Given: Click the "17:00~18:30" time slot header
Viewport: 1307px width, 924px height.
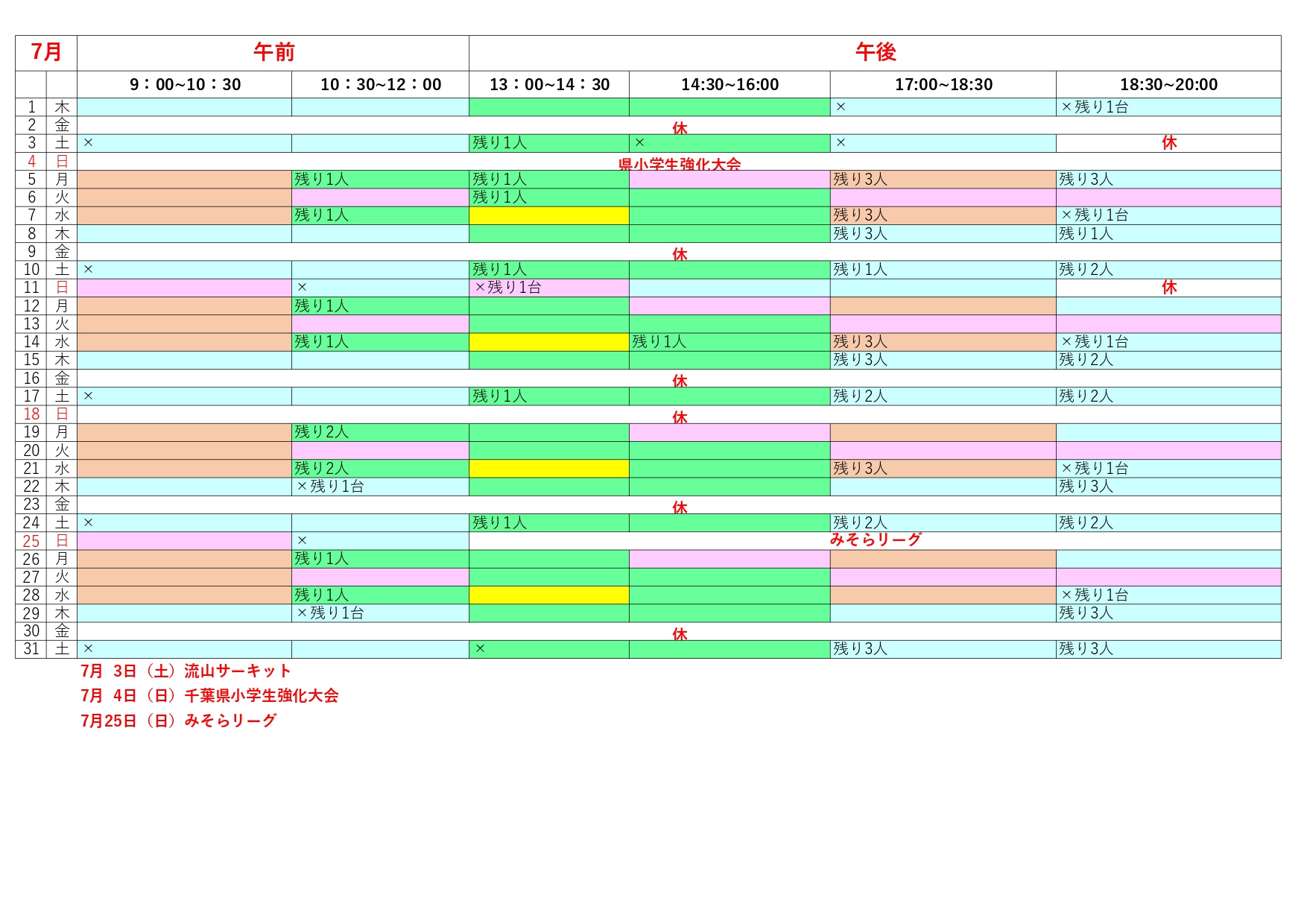Looking at the screenshot, I should [943, 85].
